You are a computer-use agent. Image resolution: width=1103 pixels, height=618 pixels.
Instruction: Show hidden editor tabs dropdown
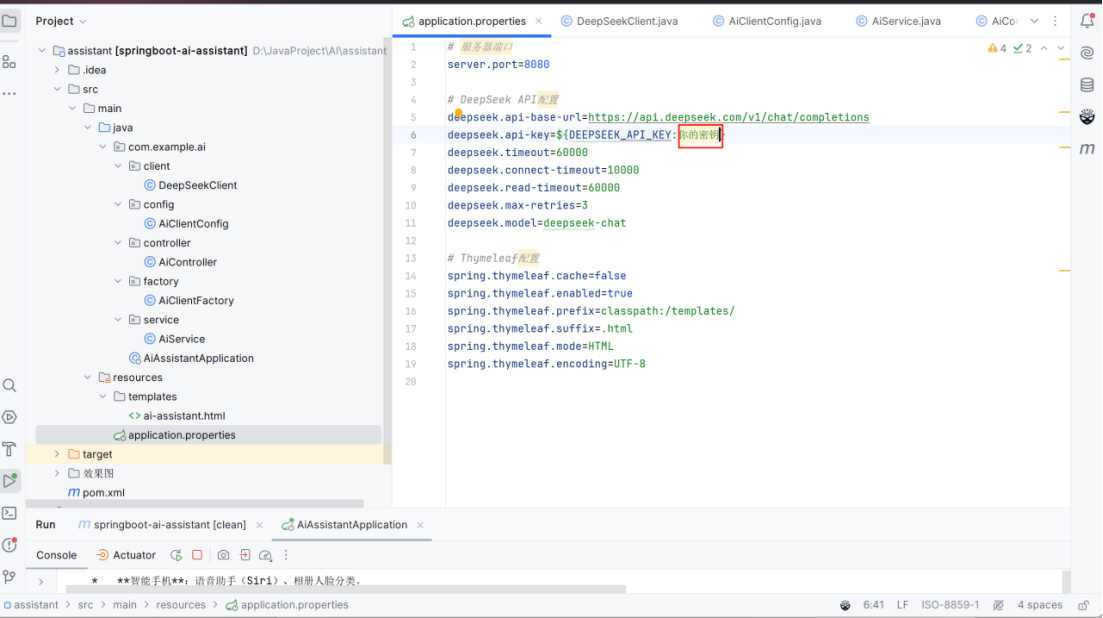tap(1034, 21)
